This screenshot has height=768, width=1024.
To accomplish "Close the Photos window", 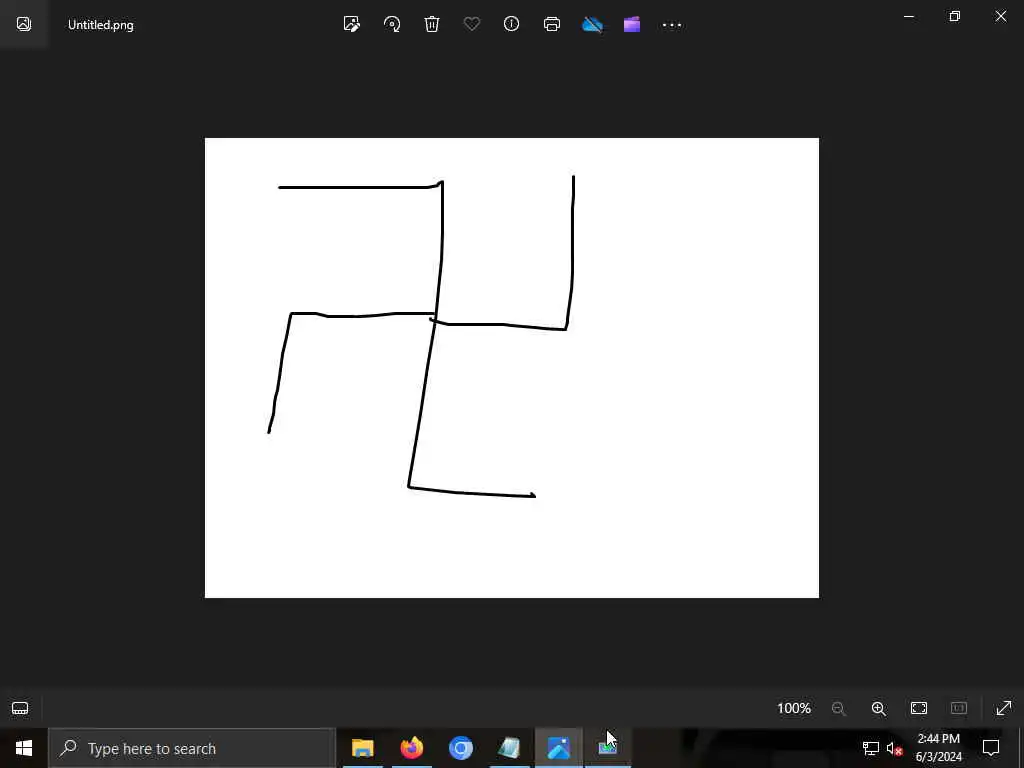I will (1000, 16).
